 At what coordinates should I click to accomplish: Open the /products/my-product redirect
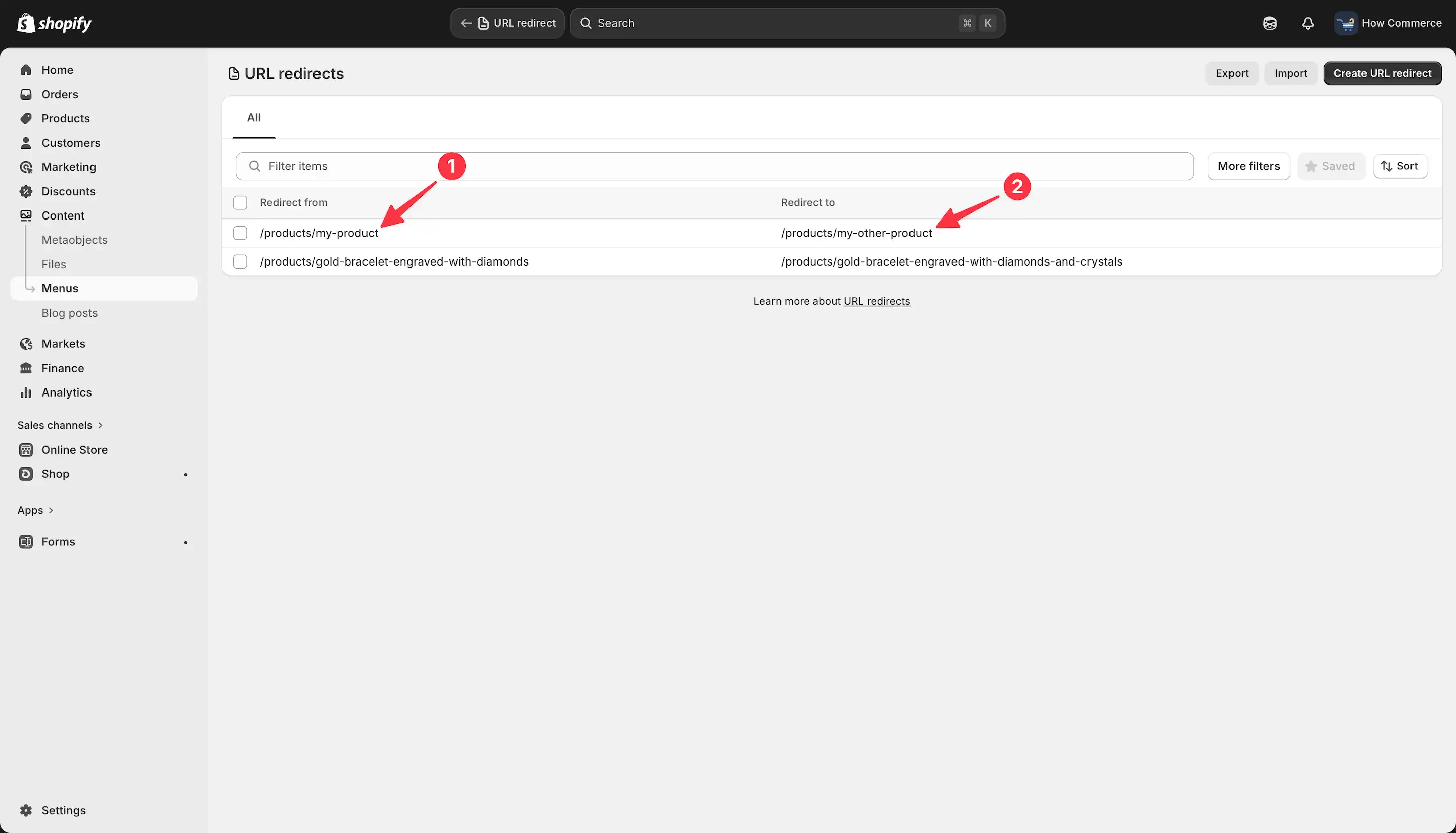[x=319, y=233]
